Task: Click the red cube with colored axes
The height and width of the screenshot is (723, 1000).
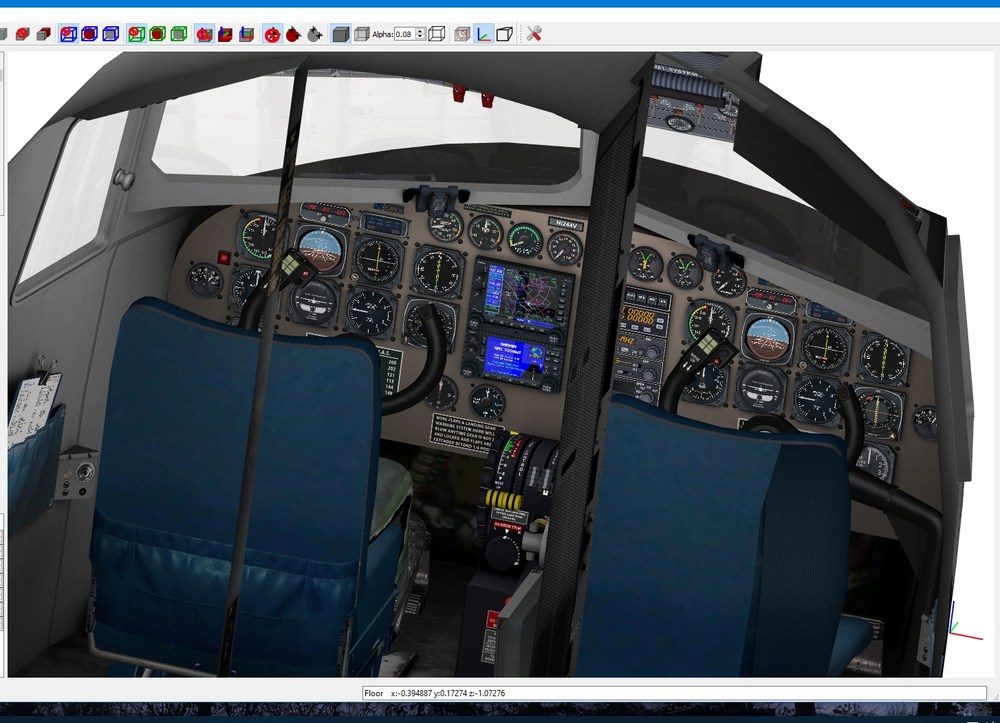Action: pos(225,34)
